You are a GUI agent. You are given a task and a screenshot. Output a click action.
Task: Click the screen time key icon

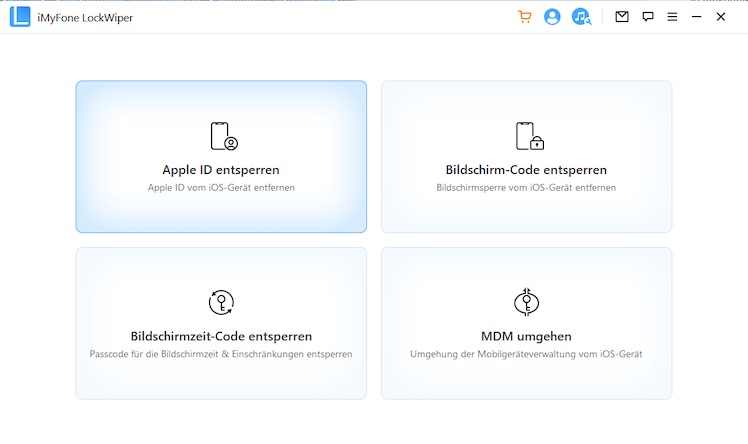coord(221,303)
